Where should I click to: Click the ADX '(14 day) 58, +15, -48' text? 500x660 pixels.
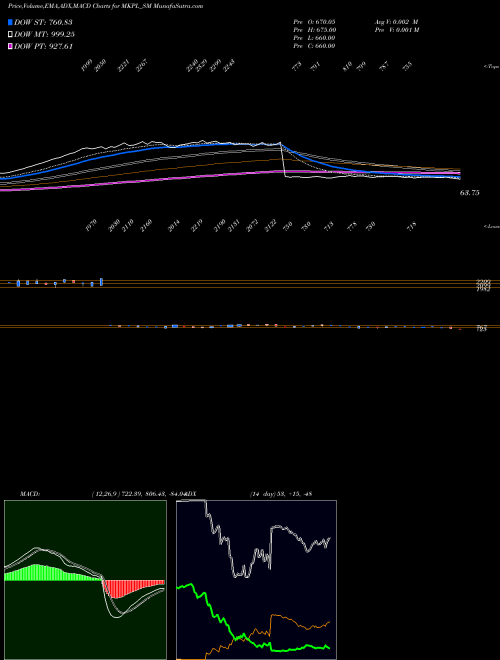pyautogui.click(x=281, y=494)
